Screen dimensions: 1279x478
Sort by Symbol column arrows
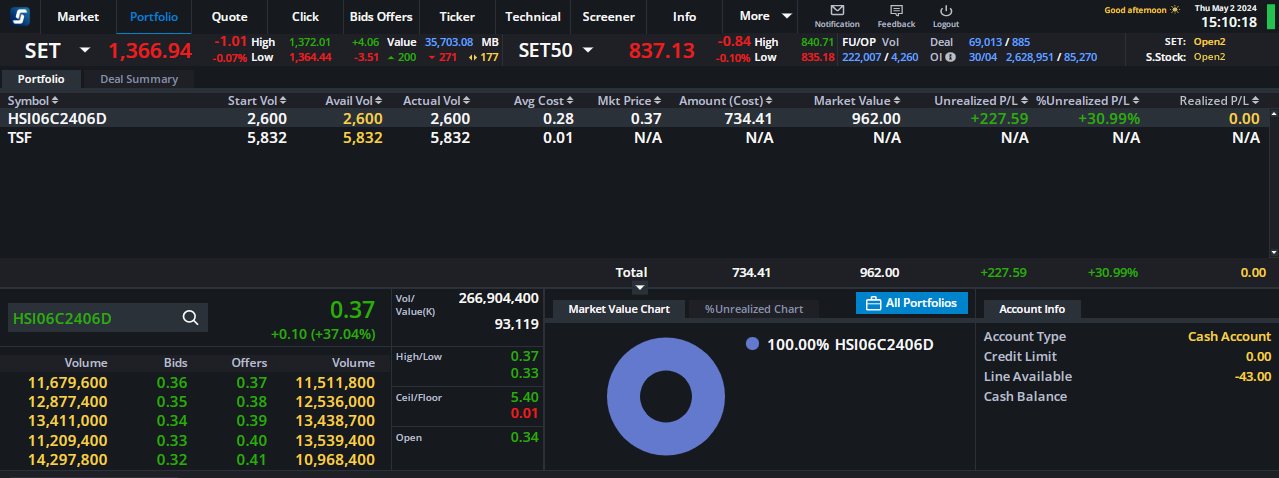[x=55, y=101]
